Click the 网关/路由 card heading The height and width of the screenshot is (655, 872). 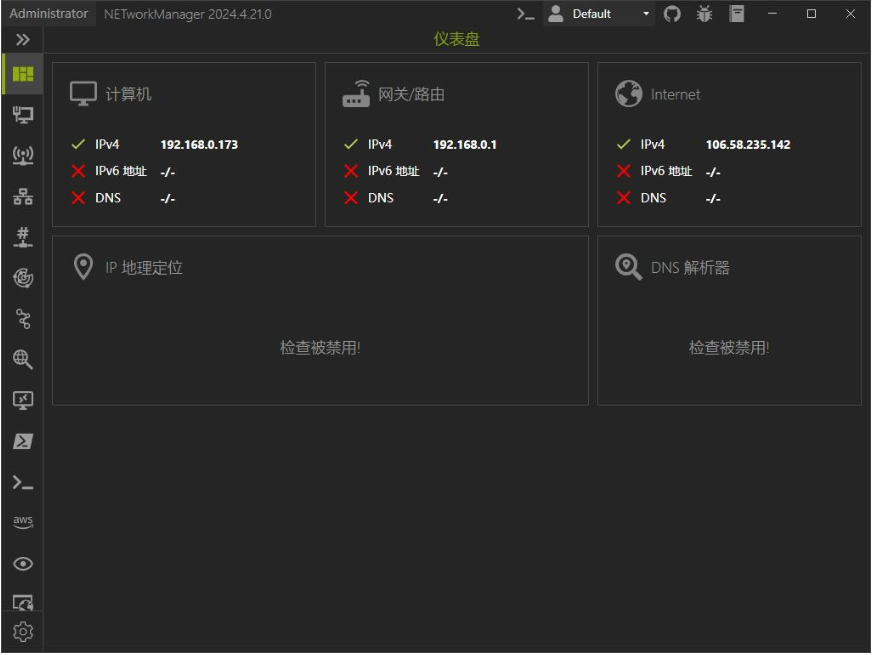click(x=412, y=94)
